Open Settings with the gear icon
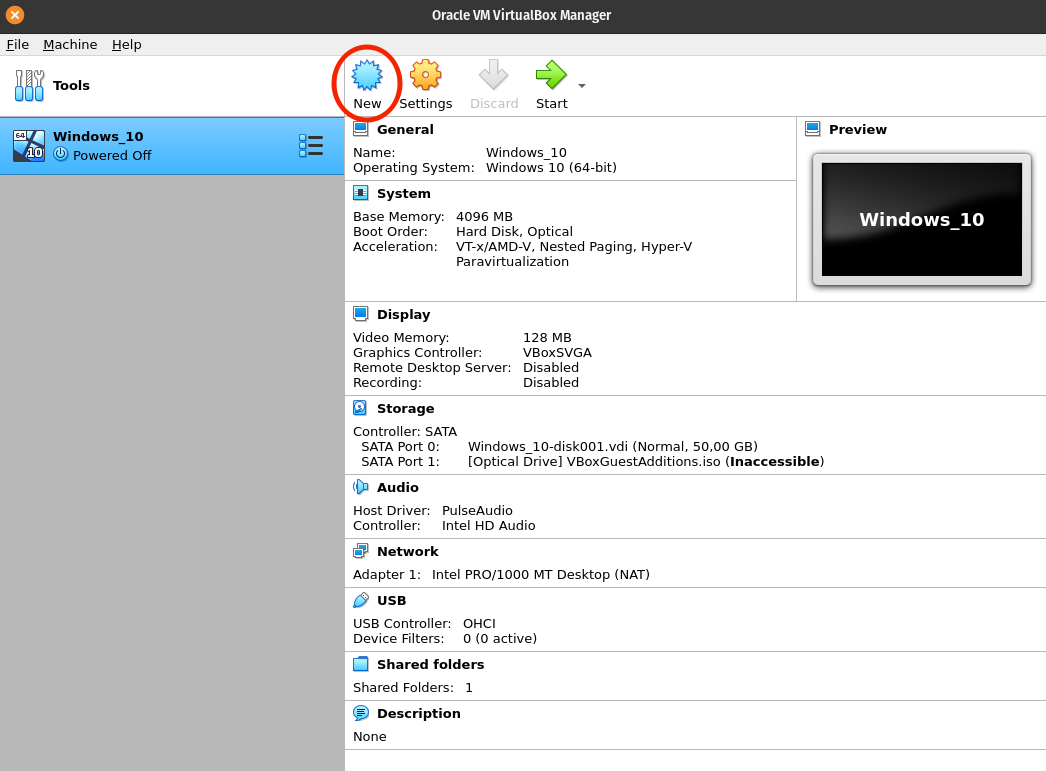Image resolution: width=1046 pixels, height=771 pixels. [425, 76]
